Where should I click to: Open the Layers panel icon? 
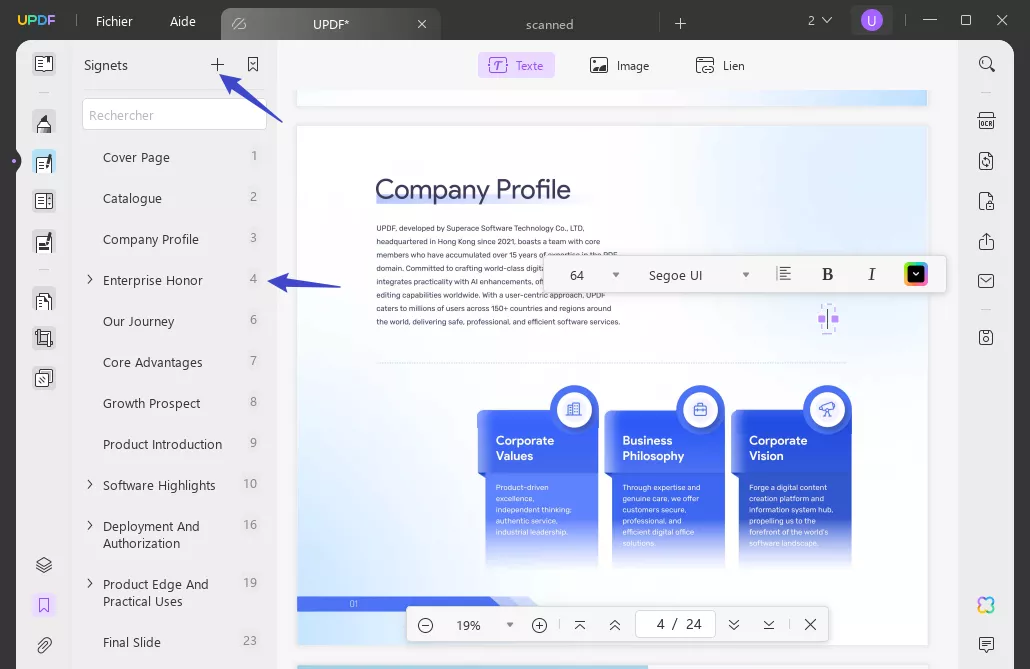click(44, 565)
